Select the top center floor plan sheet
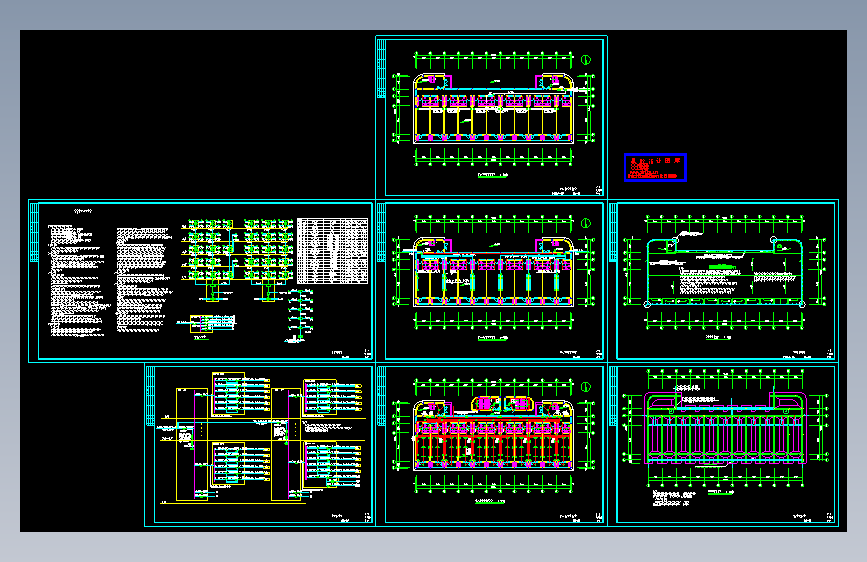Viewport: 867px width, 562px height. [x=491, y=117]
